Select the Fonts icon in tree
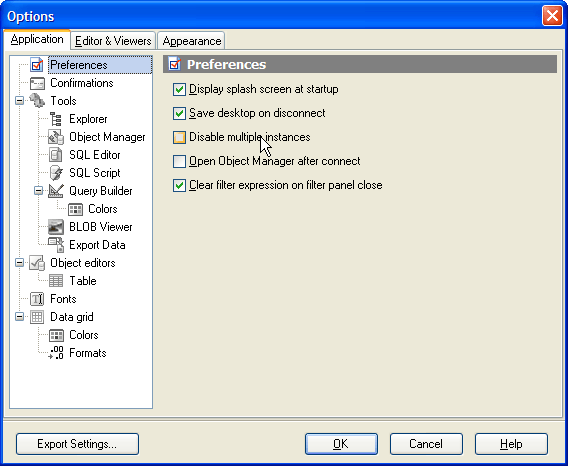Viewport: 568px width, 466px height. pyautogui.click(x=37, y=299)
